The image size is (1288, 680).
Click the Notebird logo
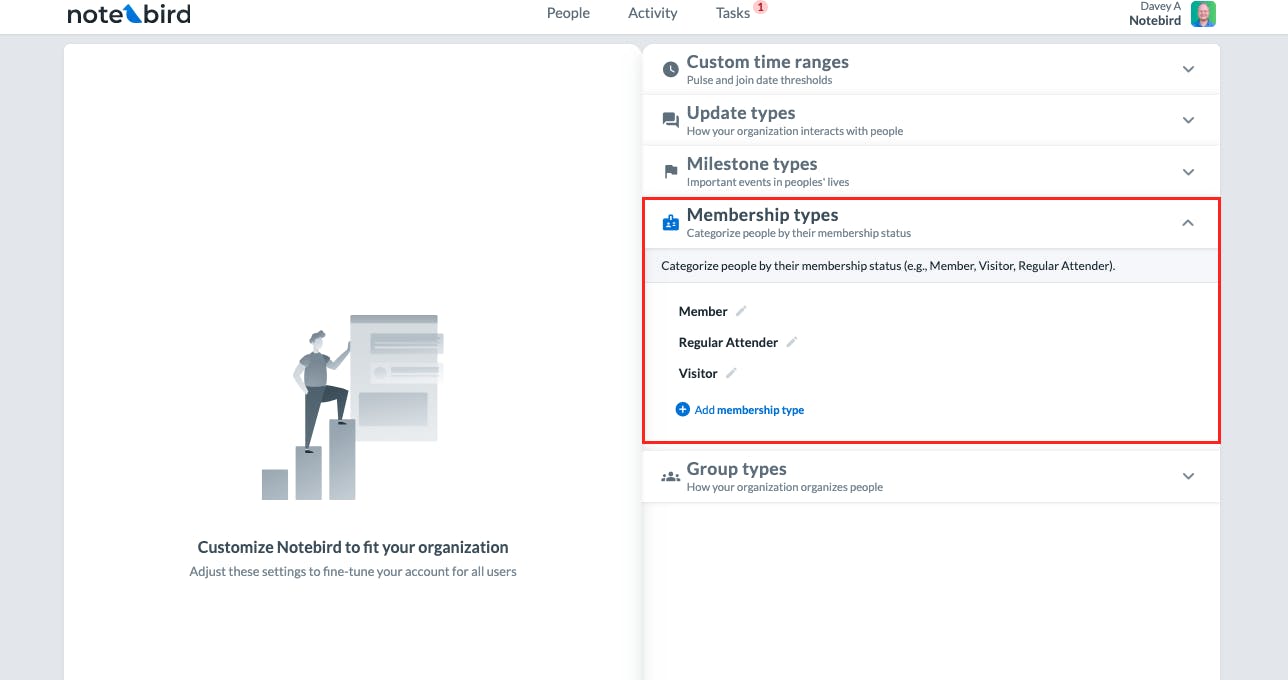tap(129, 14)
